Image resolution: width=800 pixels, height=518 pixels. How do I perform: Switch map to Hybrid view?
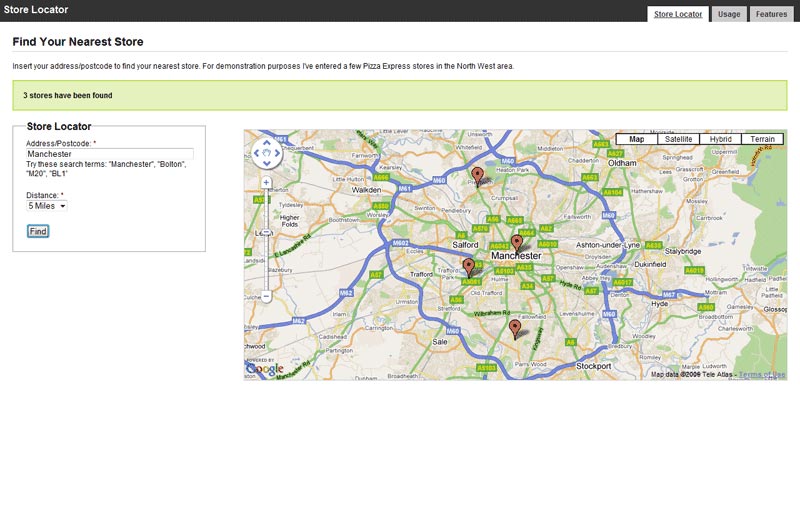point(720,139)
